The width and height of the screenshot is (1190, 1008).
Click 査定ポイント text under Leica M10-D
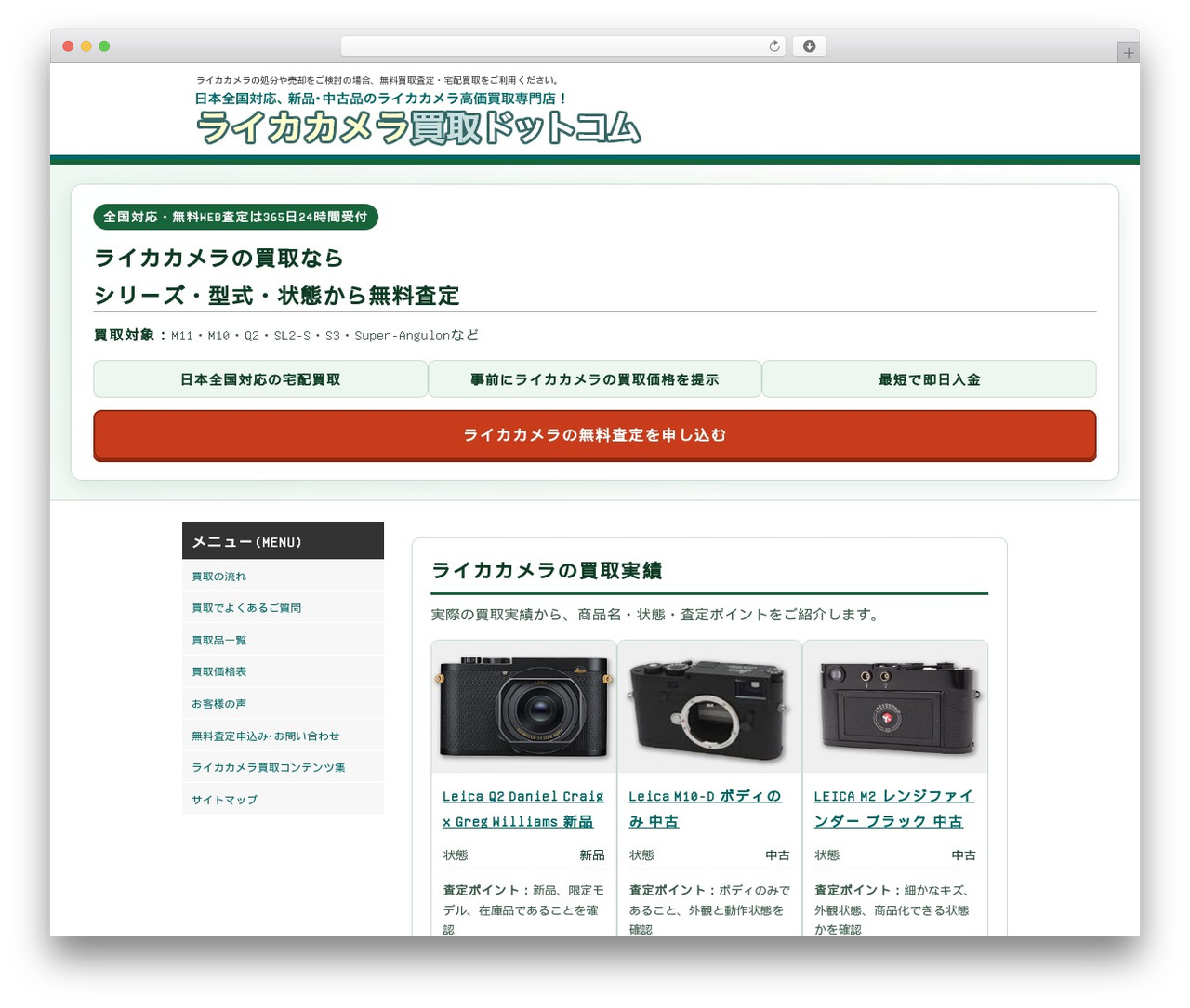point(709,910)
